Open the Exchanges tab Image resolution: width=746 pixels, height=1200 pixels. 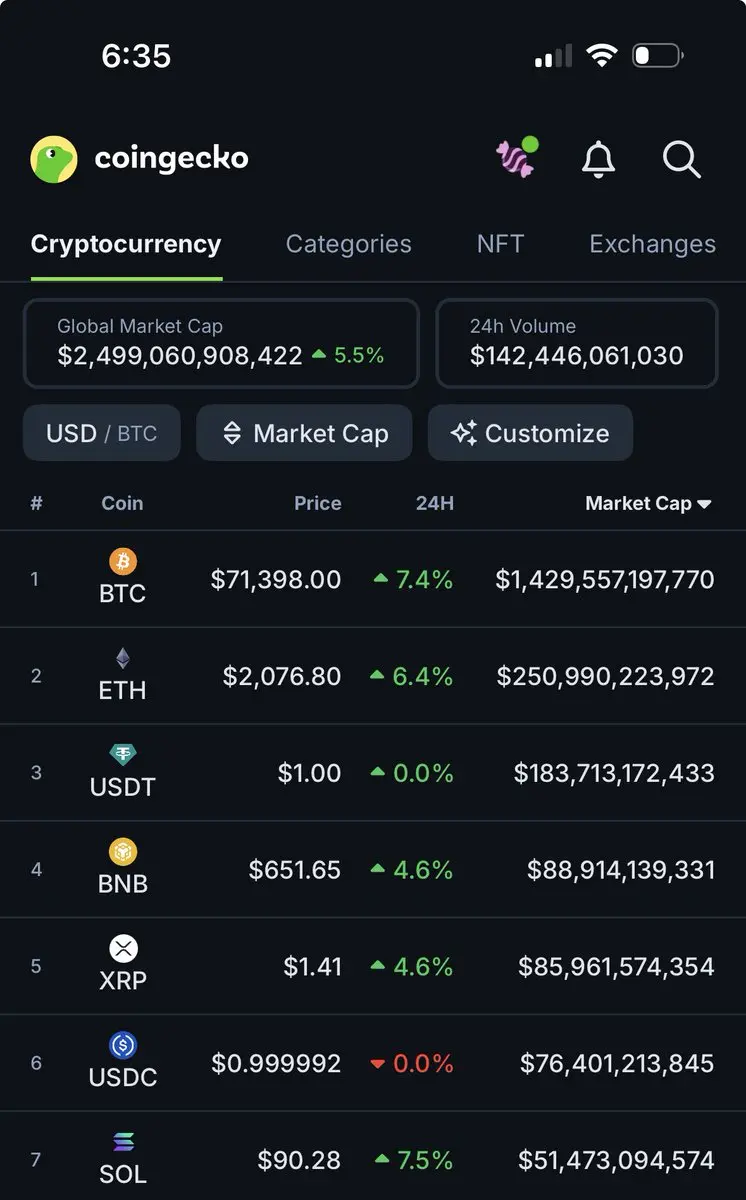tap(652, 244)
